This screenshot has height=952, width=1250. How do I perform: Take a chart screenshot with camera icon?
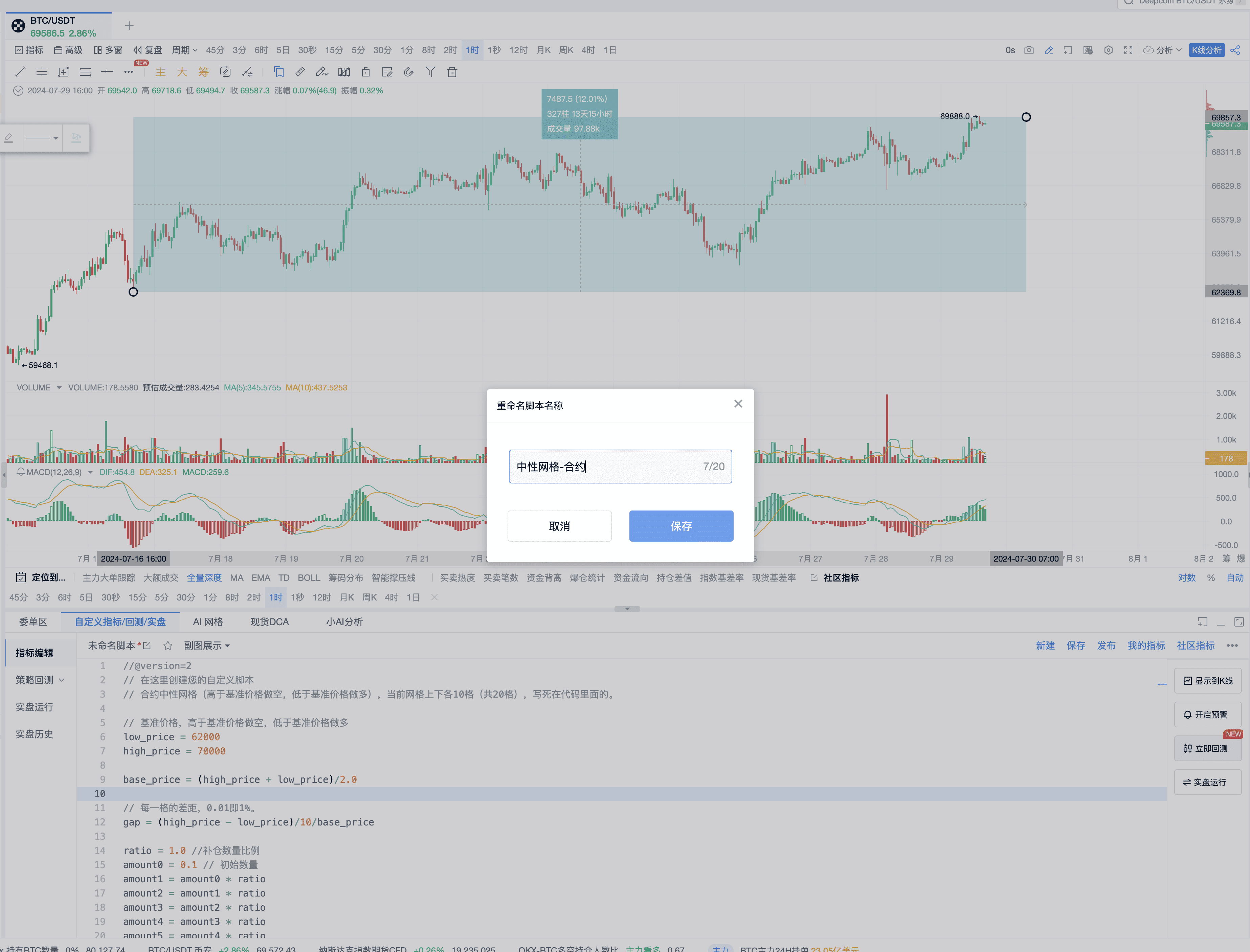coord(1029,50)
